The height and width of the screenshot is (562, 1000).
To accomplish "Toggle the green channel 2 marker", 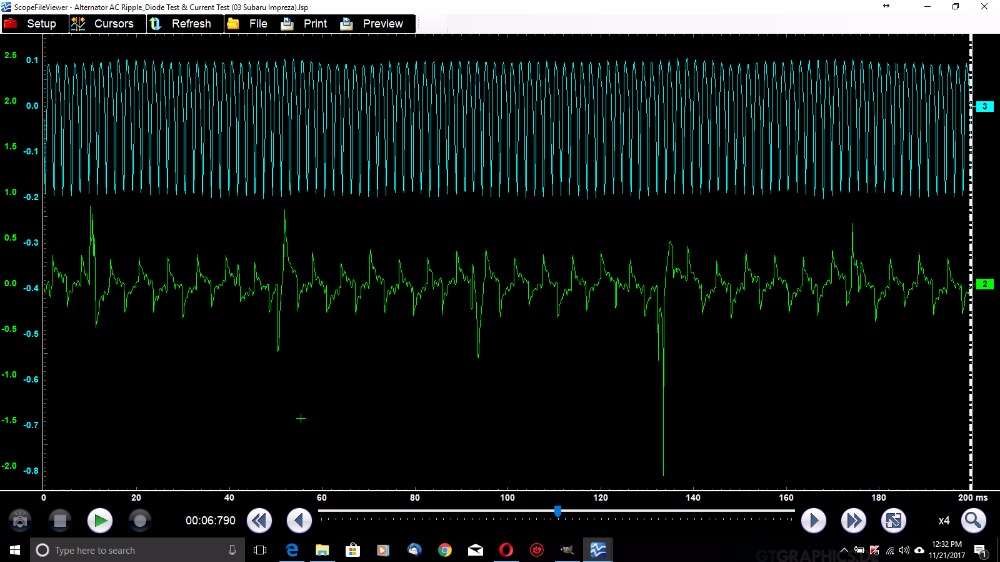I will 984,285.
